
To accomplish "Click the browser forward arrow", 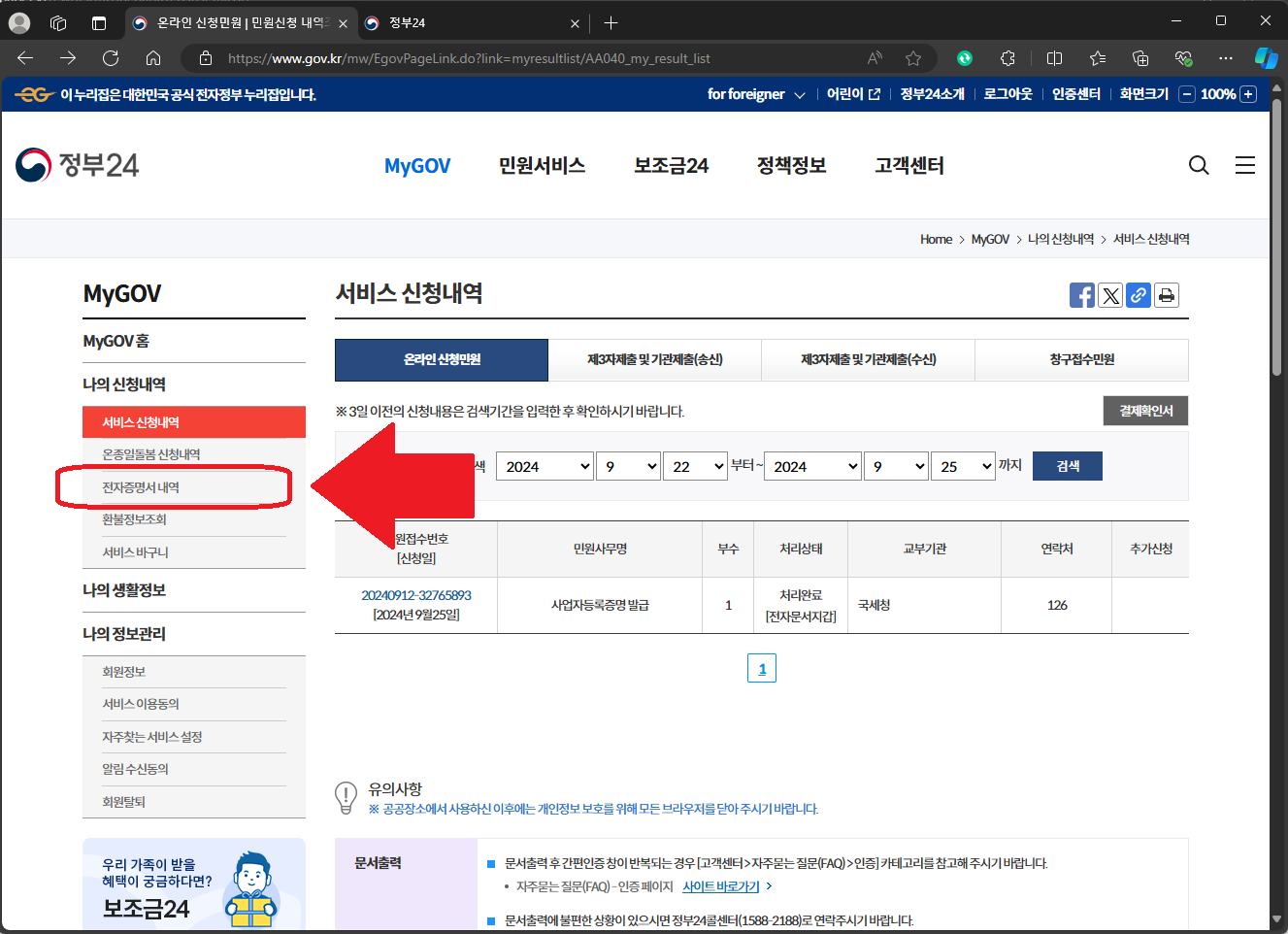I will [x=68, y=58].
